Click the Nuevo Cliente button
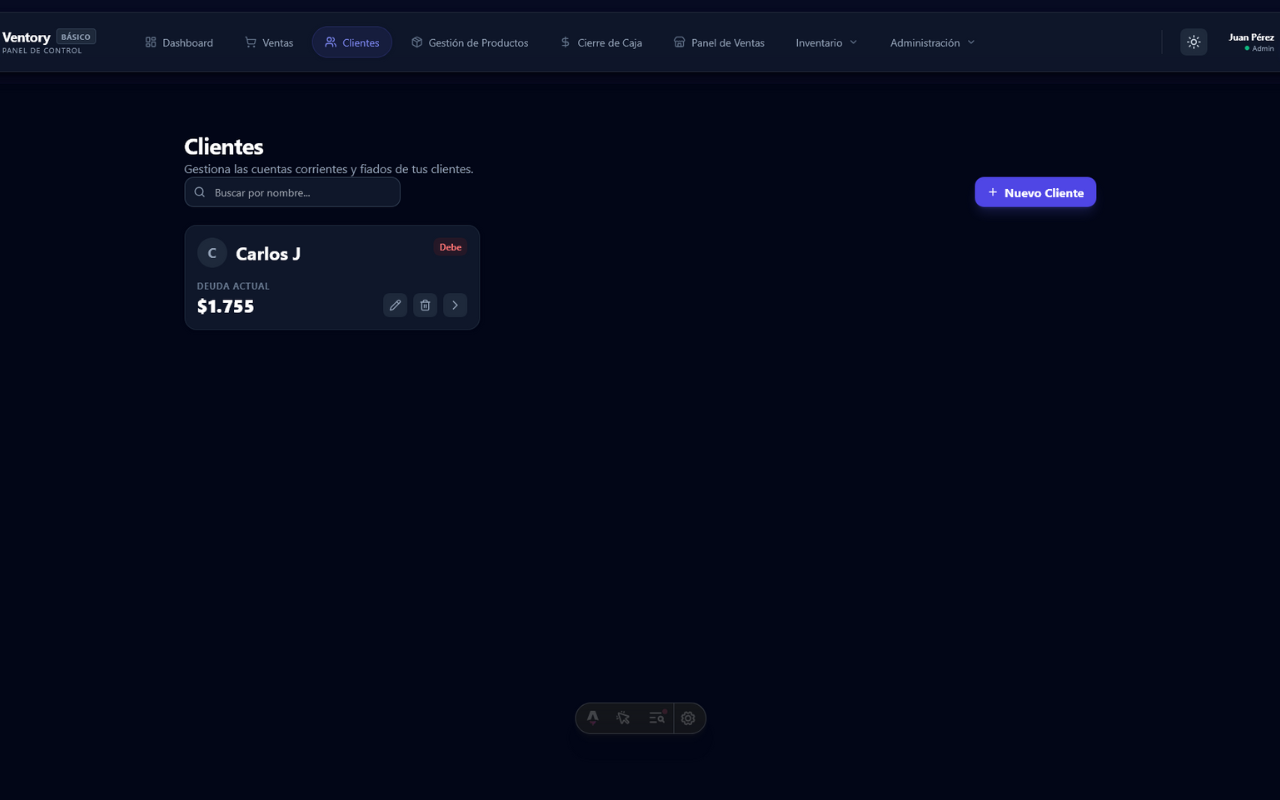 tap(1035, 192)
